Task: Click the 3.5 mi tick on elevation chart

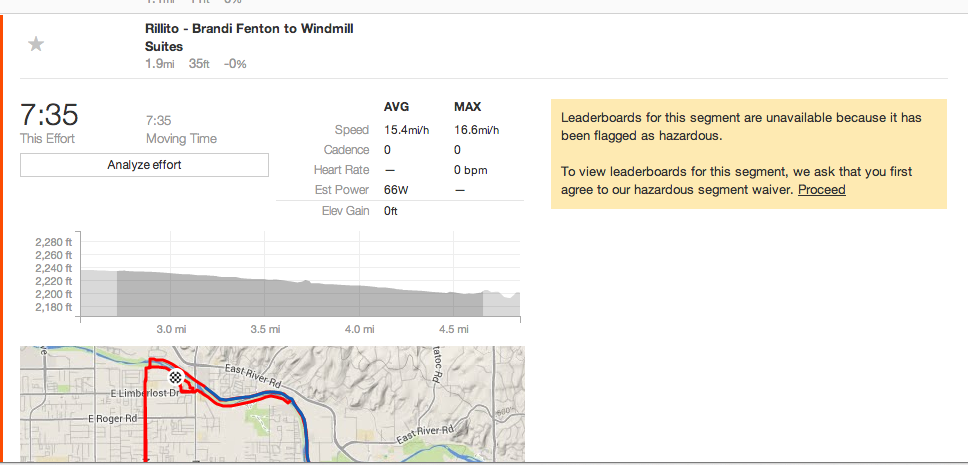Action: tap(265, 330)
